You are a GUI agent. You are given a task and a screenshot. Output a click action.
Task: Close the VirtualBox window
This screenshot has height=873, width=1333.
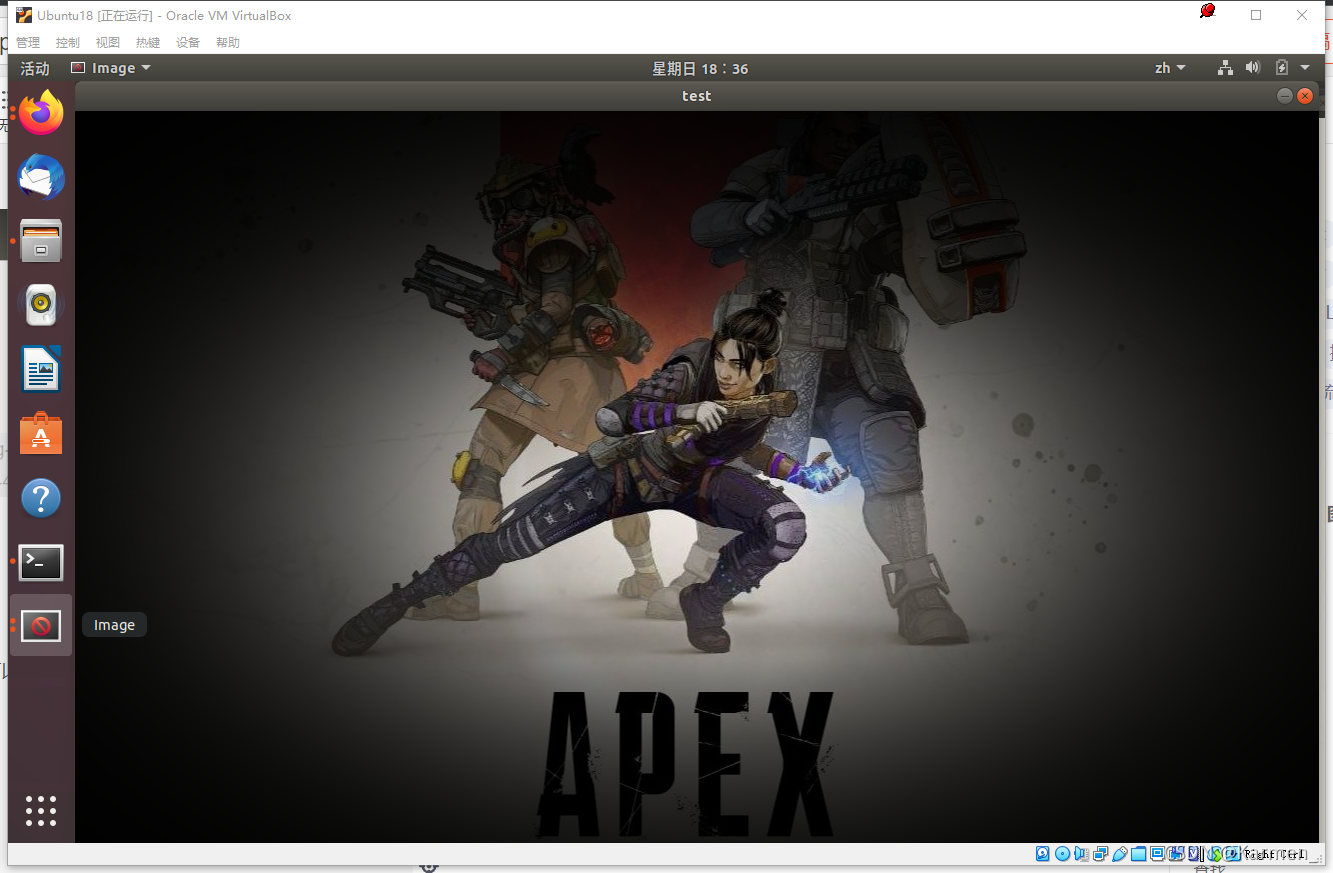point(1302,15)
